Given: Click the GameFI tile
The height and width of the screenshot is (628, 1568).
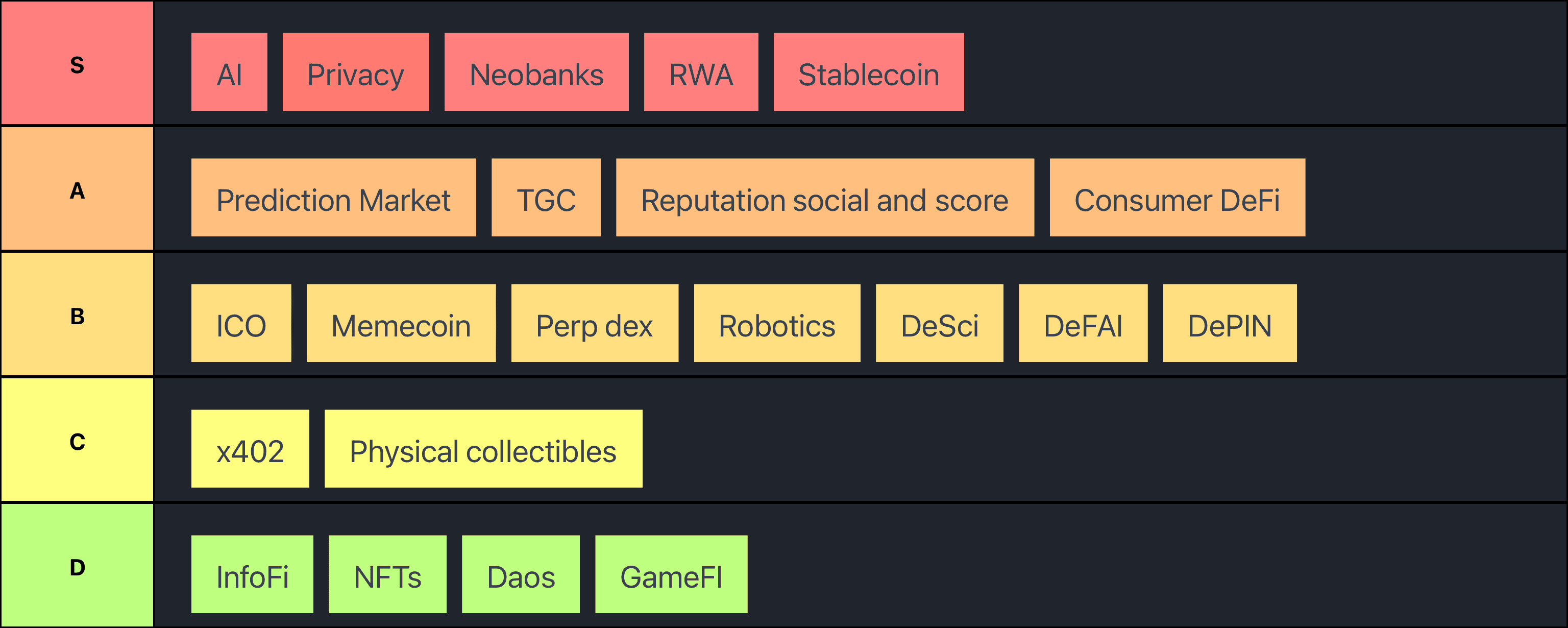Looking at the screenshot, I should tap(671, 574).
